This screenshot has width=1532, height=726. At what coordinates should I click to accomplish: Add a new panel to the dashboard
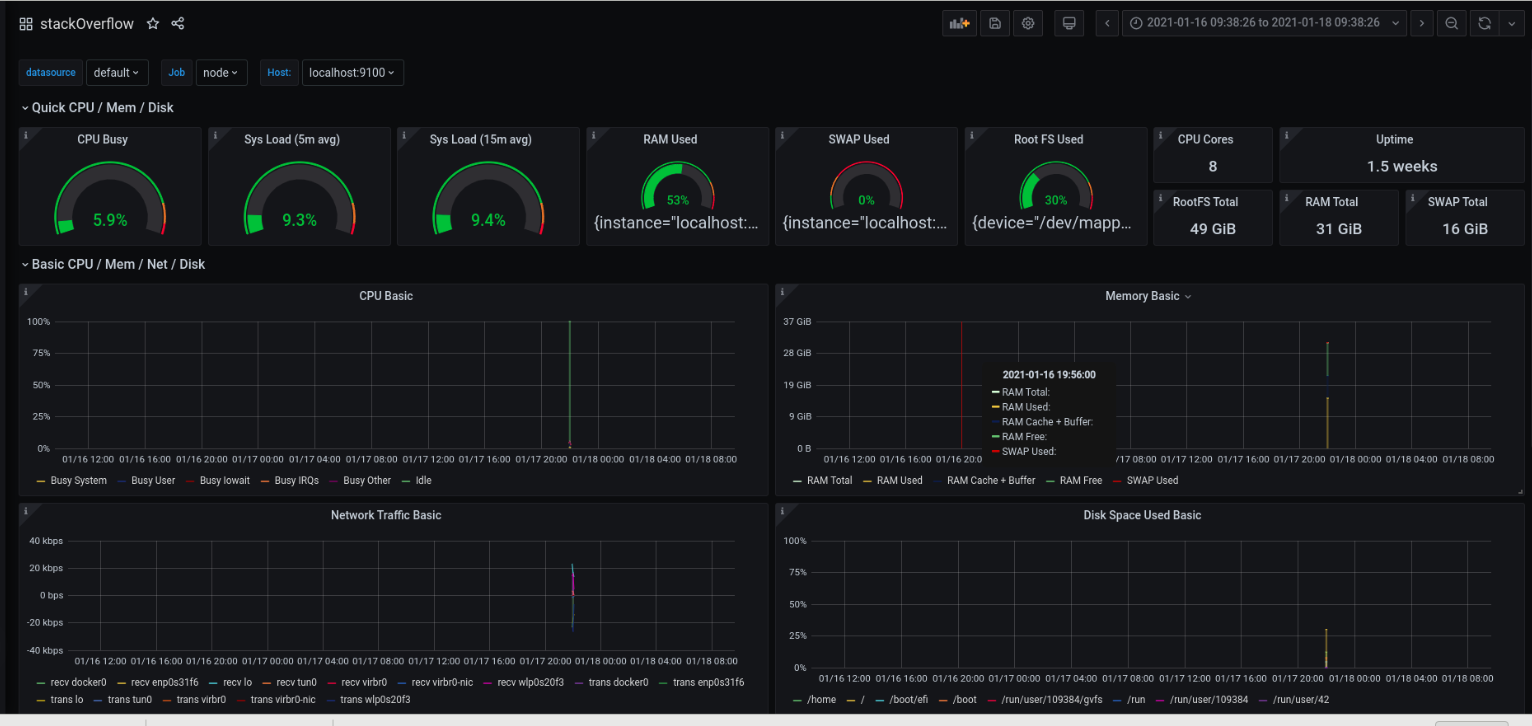(959, 23)
